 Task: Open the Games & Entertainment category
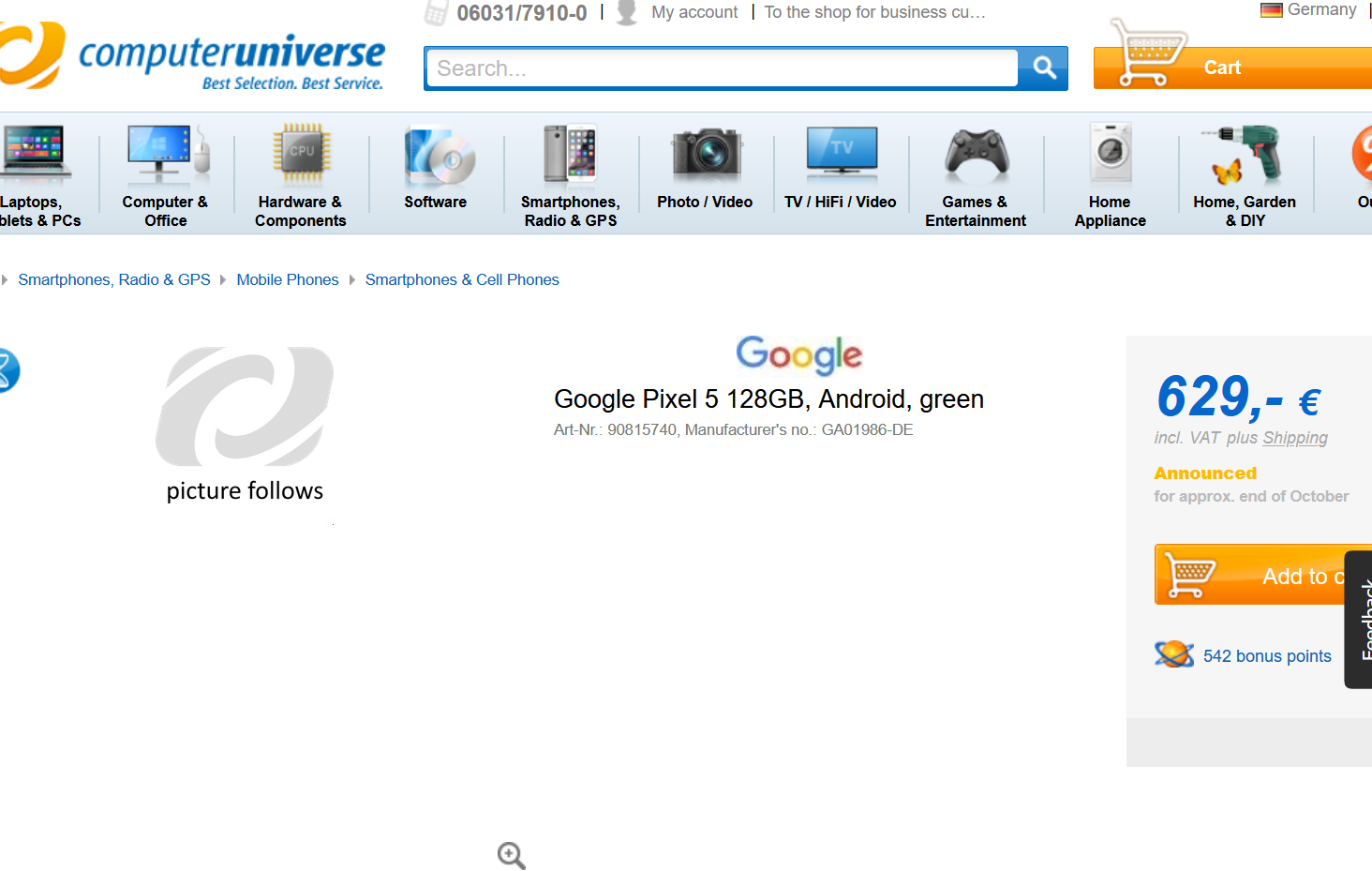pyautogui.click(x=976, y=211)
